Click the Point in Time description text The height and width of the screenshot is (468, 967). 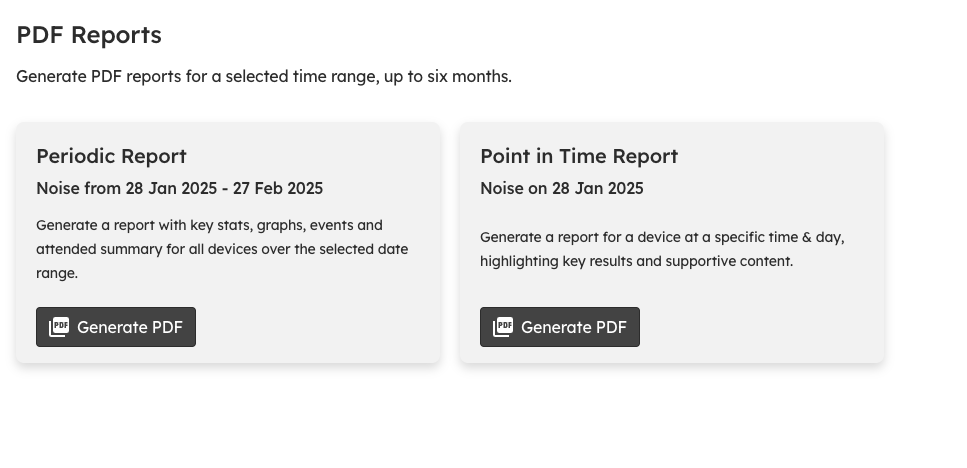point(662,249)
